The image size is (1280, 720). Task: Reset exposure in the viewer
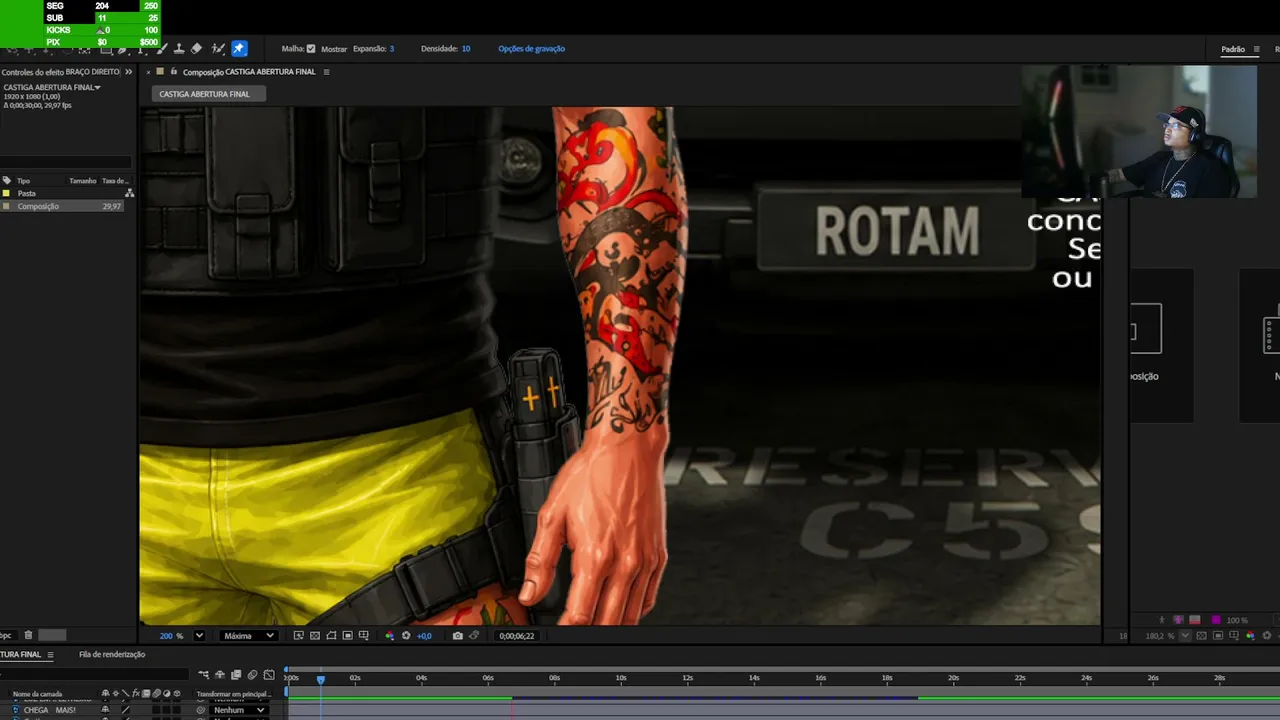pos(406,636)
